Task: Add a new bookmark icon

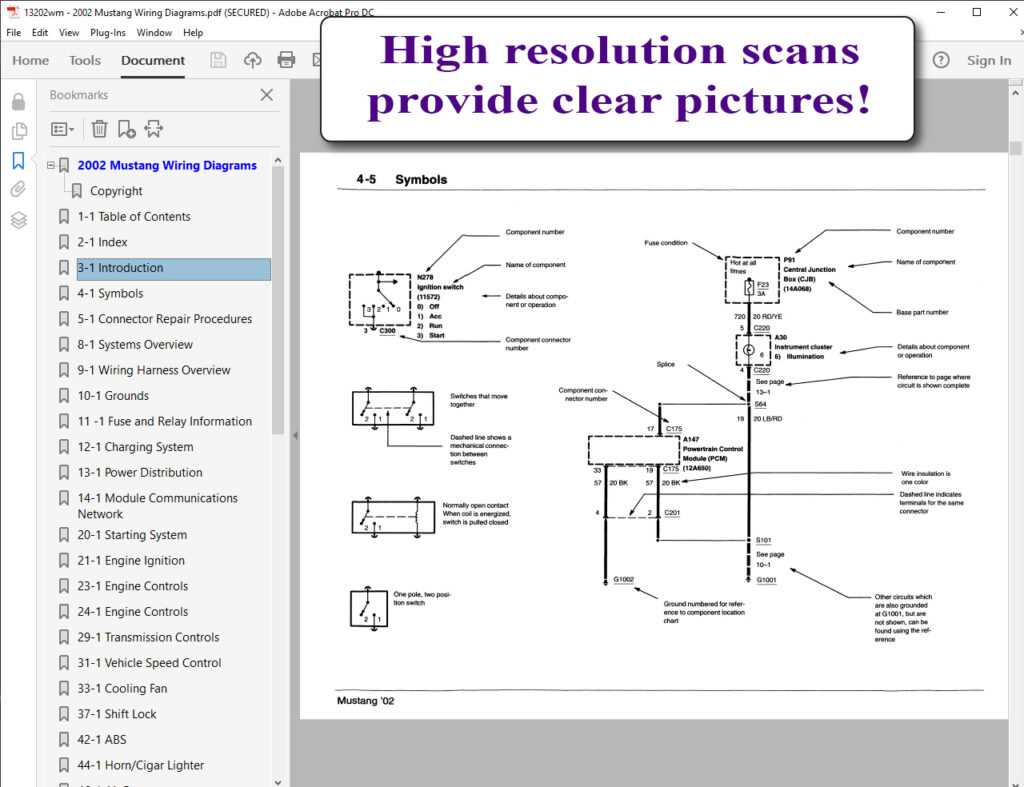Action: tap(126, 129)
